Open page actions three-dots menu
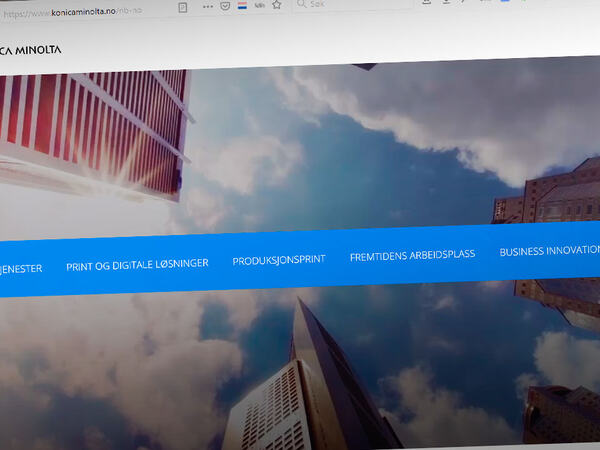This screenshot has width=600, height=450. (208, 7)
